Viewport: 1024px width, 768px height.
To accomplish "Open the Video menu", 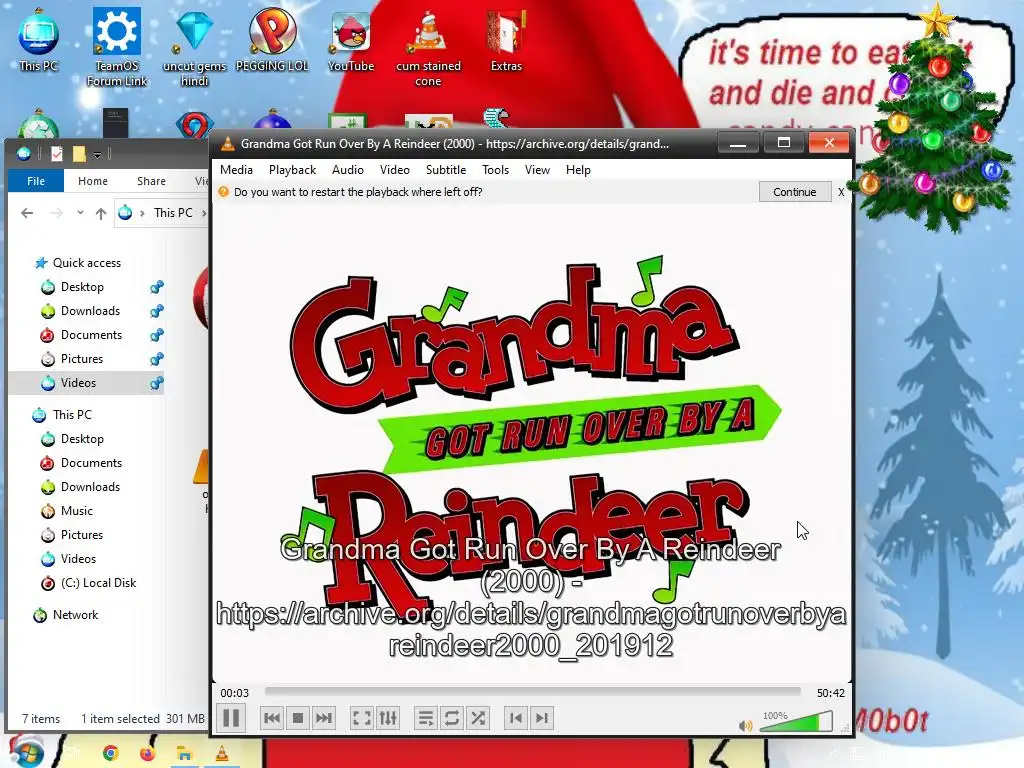I will coord(395,170).
